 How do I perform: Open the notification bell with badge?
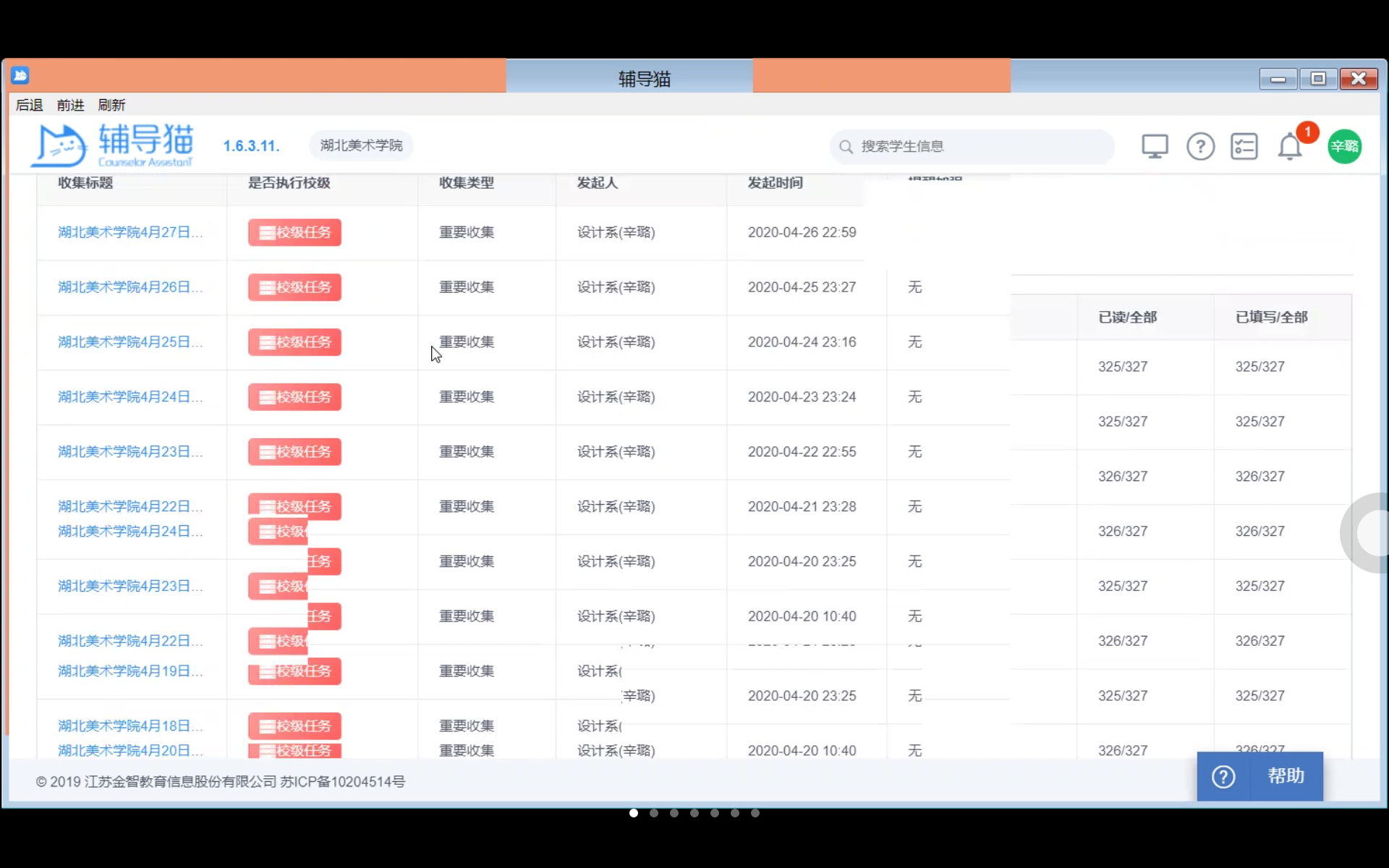[x=1290, y=147]
